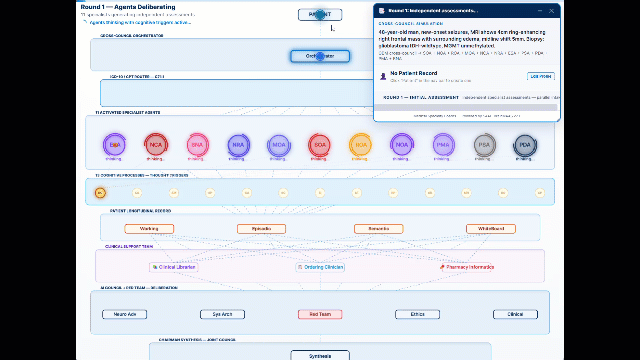Viewport: 640px width, 360px height.
Task: Select the NCA specialist agent circle
Action: [156, 145]
